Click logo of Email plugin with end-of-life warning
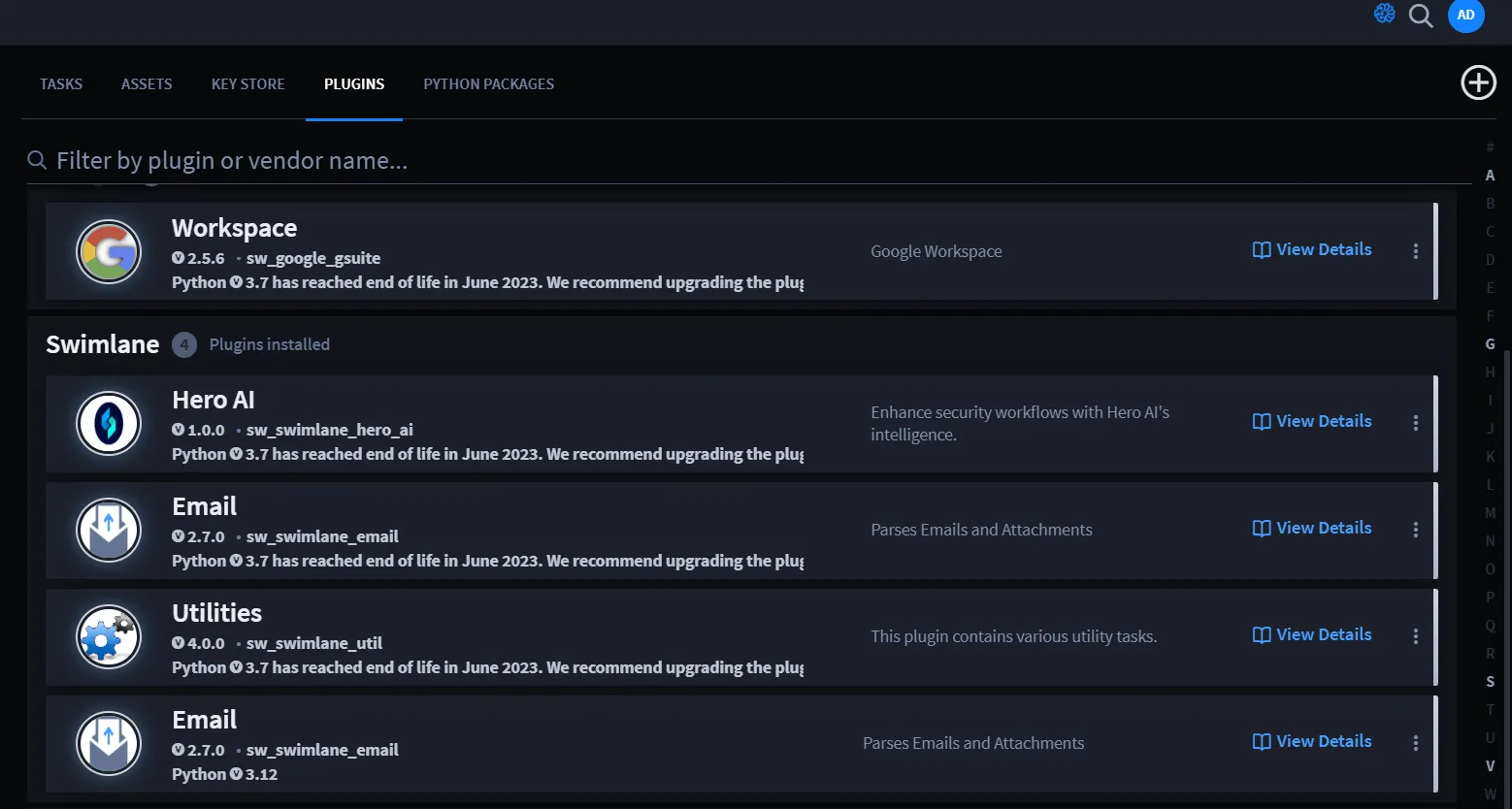 109,531
